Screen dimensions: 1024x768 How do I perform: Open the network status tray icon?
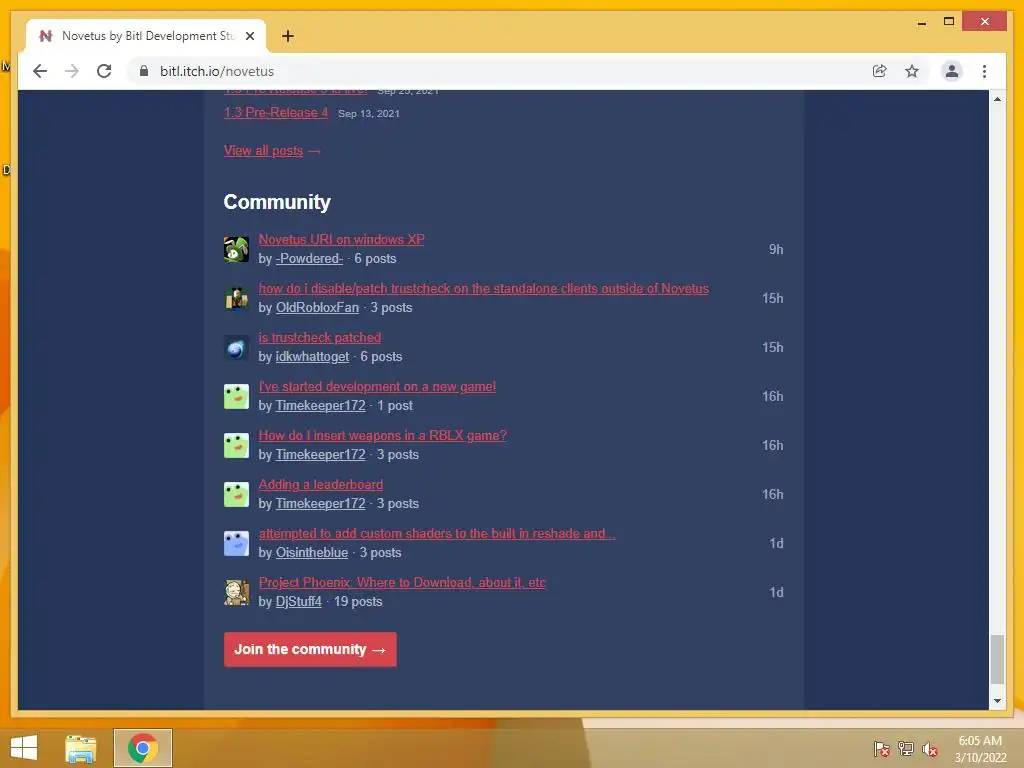(x=906, y=748)
